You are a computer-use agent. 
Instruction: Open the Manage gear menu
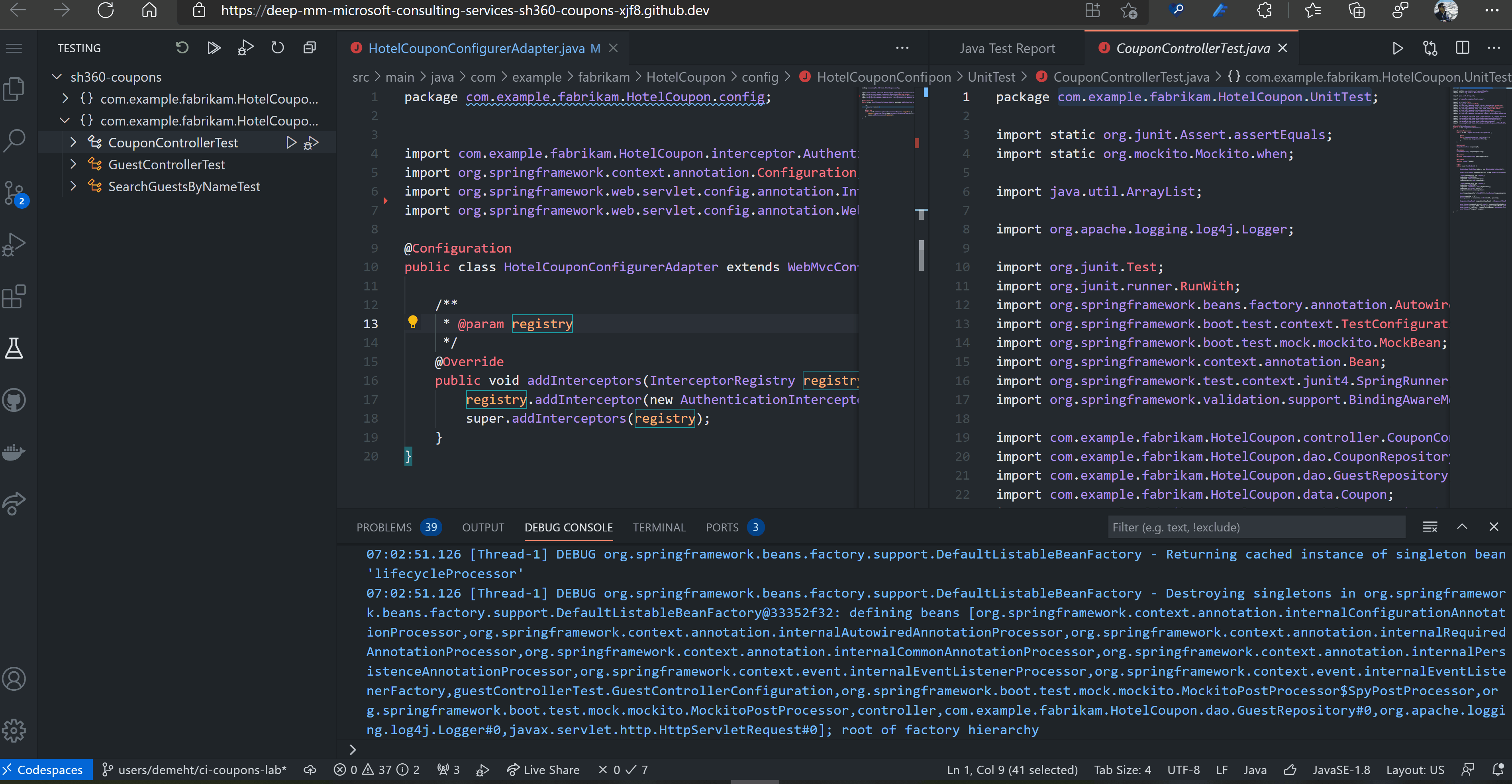(x=14, y=731)
